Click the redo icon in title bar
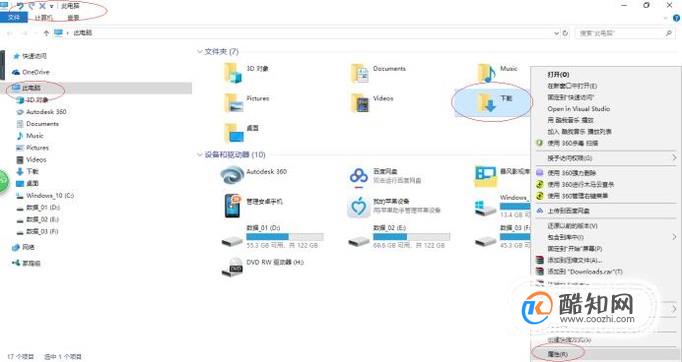Screen dimensions: 682x362 pos(31,6)
